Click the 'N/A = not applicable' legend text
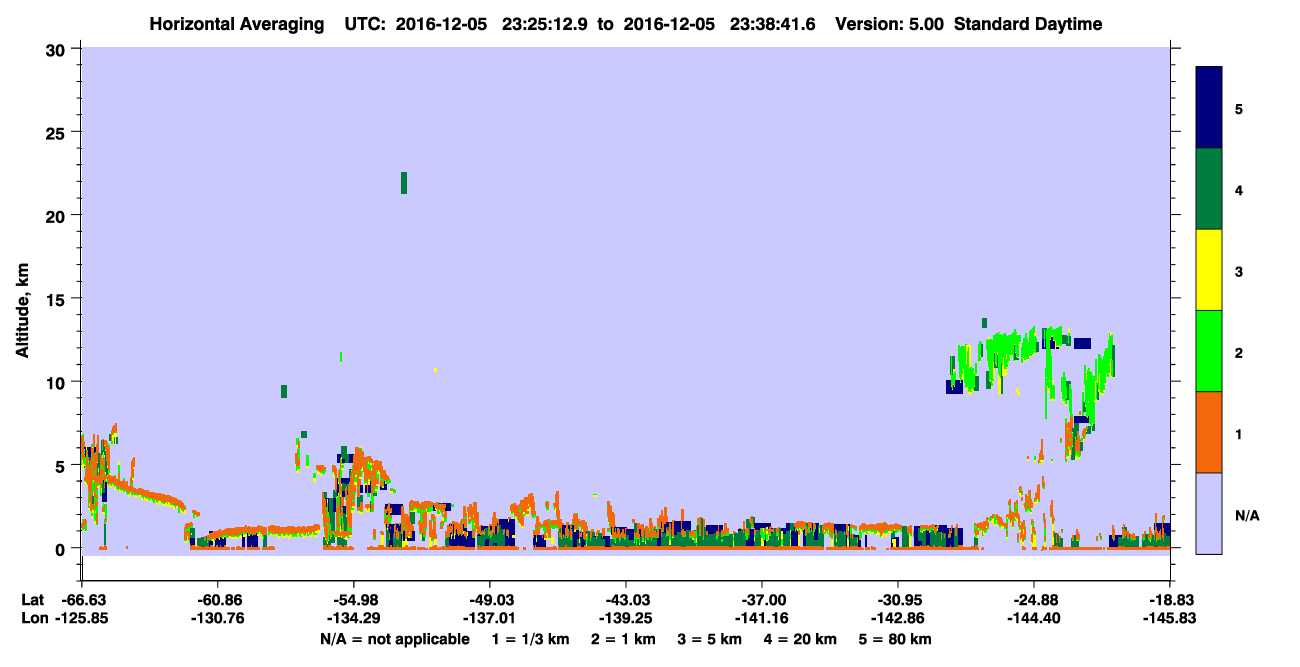Screen dimensions: 1300x667 [394, 639]
